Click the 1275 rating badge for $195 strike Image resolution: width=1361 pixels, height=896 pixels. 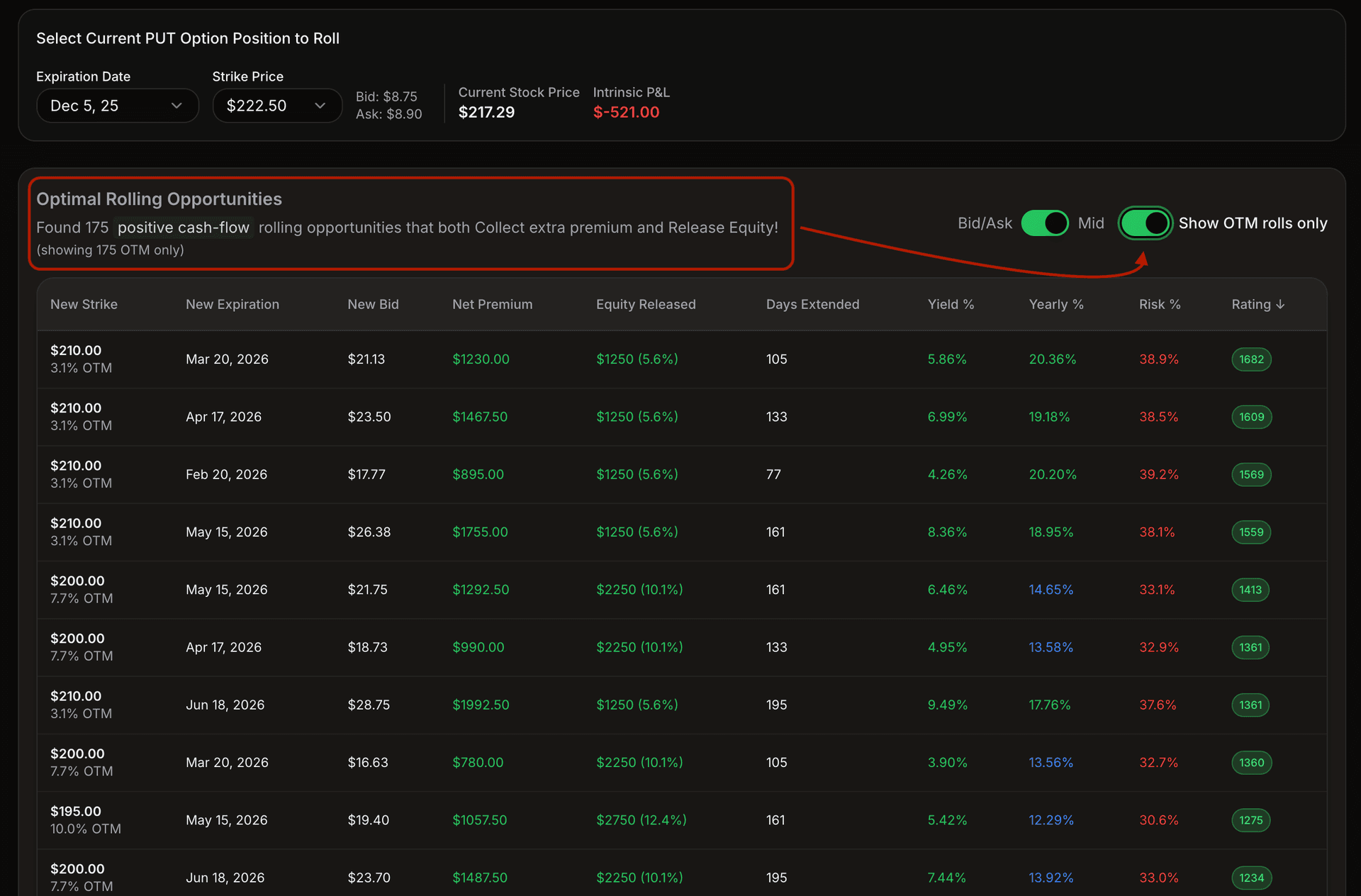click(1251, 820)
